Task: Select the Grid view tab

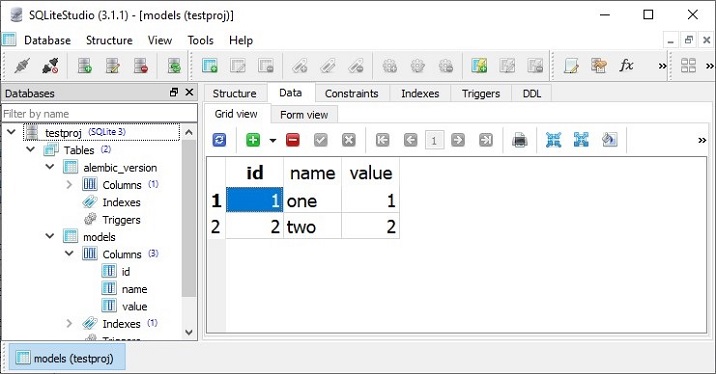Action: click(x=236, y=114)
